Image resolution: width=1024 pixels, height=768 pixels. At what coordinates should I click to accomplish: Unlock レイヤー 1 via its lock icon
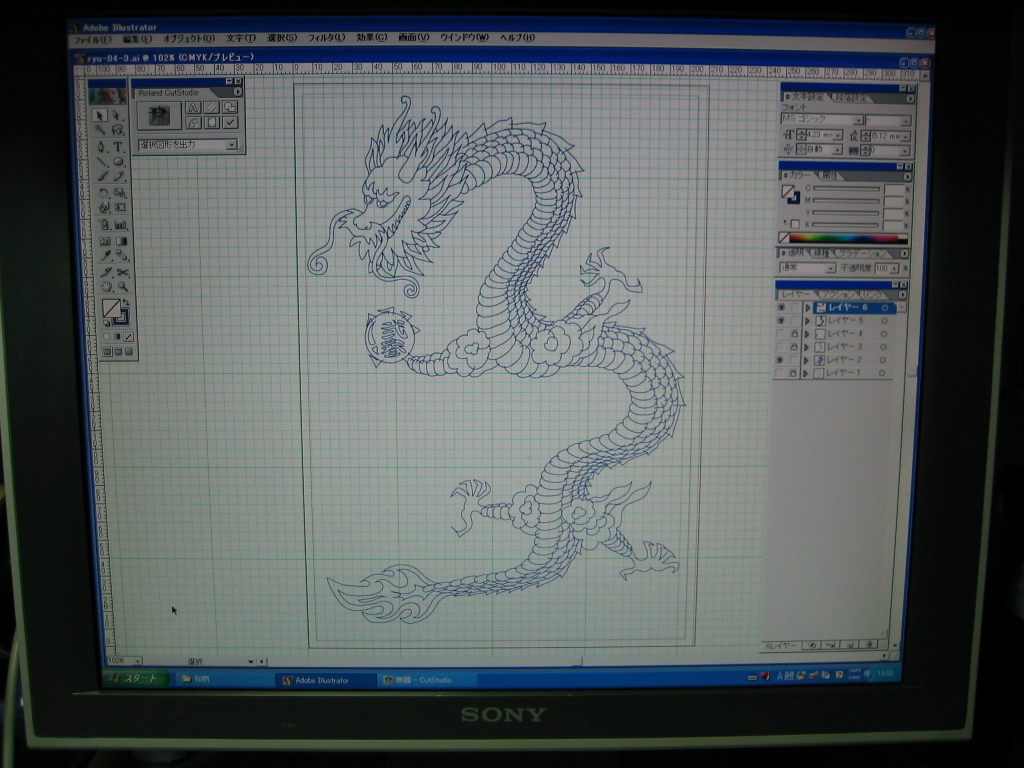pos(793,374)
